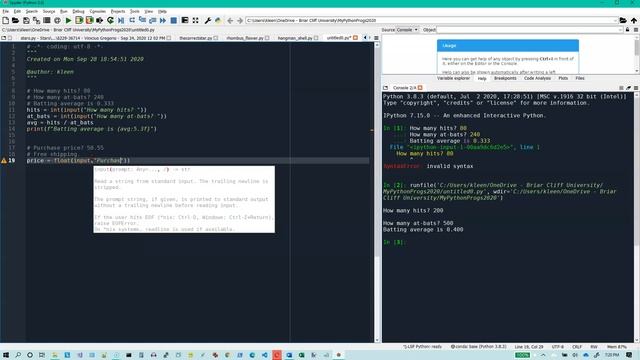The image size is (640, 360).
Task: Maximize the current pane icon
Action: 185,20
